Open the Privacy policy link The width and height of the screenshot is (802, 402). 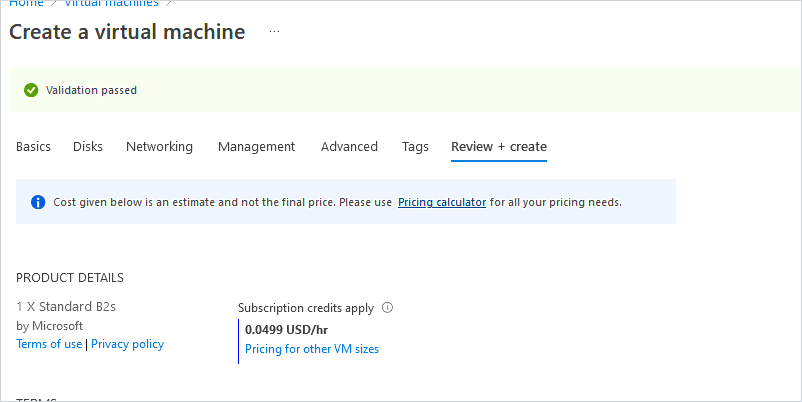(x=127, y=344)
